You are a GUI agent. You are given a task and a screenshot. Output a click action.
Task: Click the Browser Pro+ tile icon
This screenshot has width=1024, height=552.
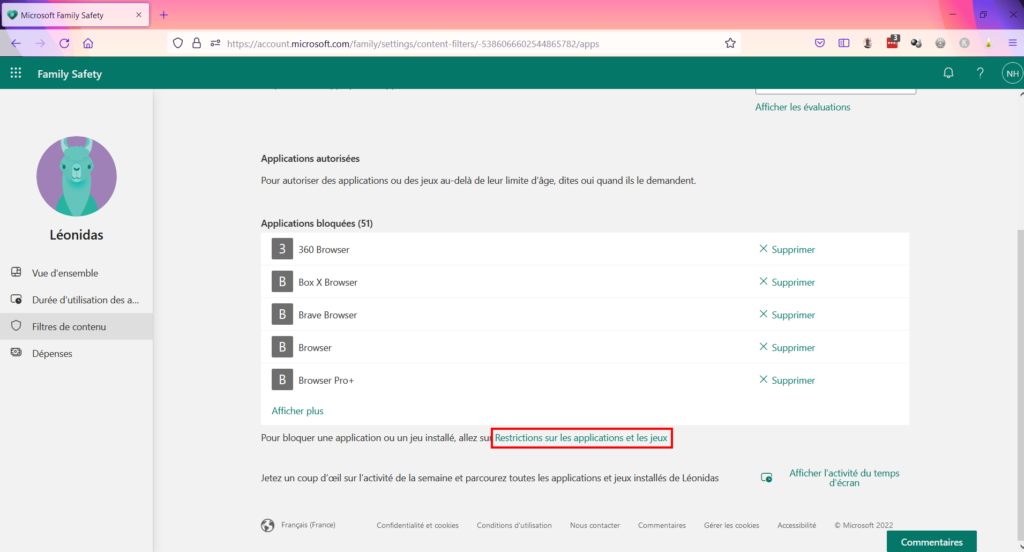282,380
